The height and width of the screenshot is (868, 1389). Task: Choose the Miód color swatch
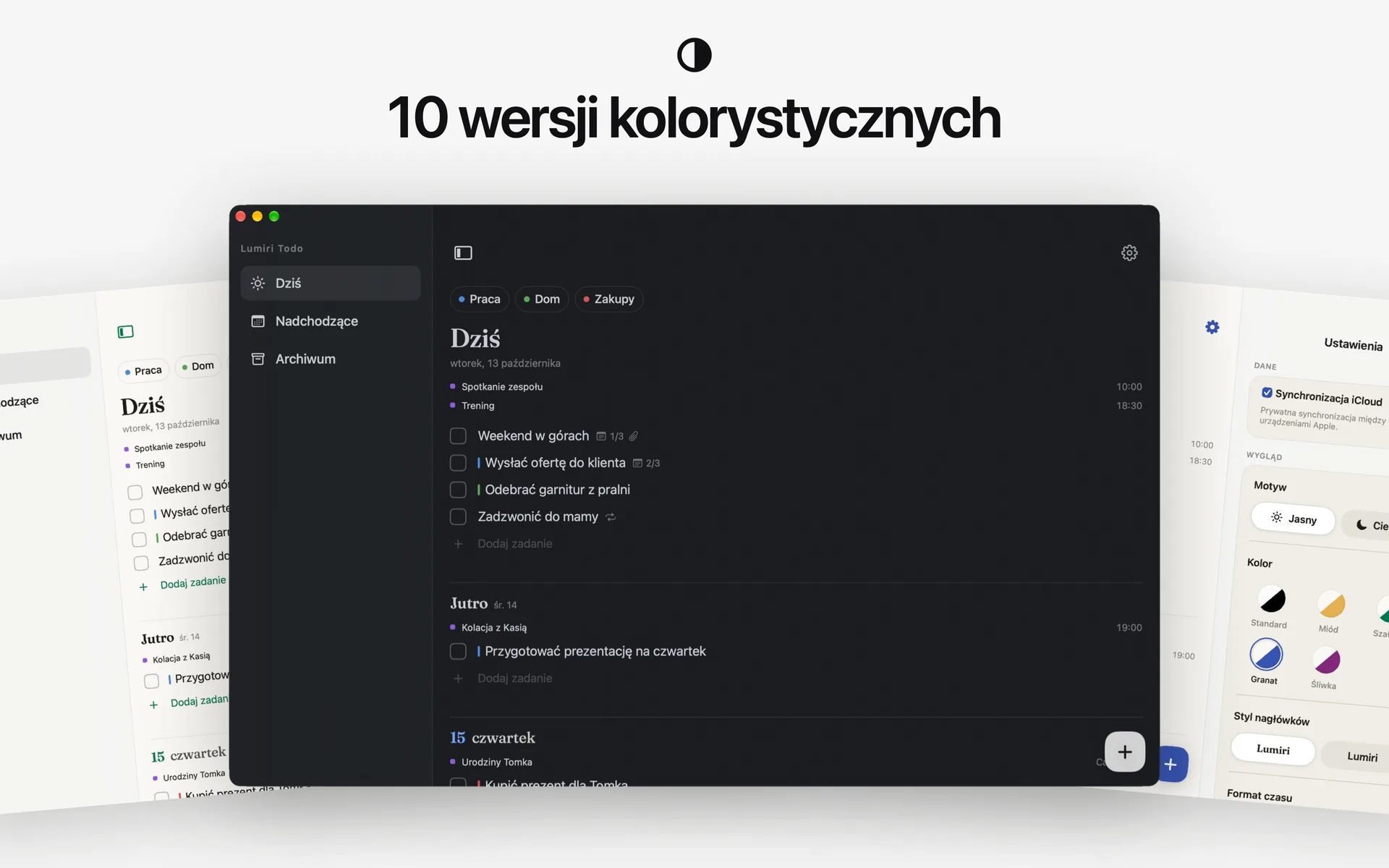(x=1331, y=604)
